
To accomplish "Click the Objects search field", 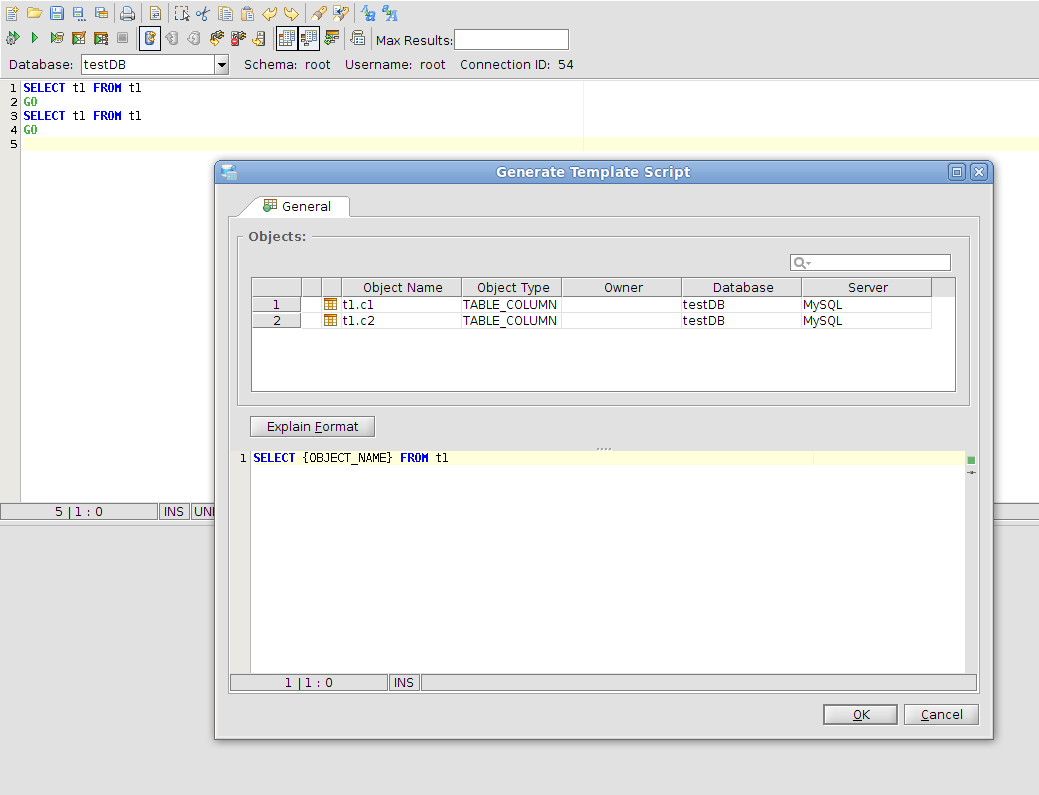I will coord(871,263).
